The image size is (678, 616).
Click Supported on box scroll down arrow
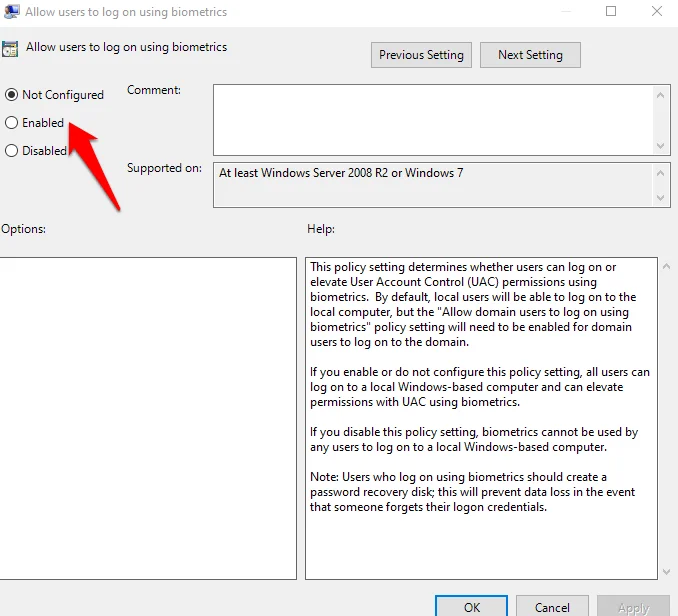(x=660, y=198)
